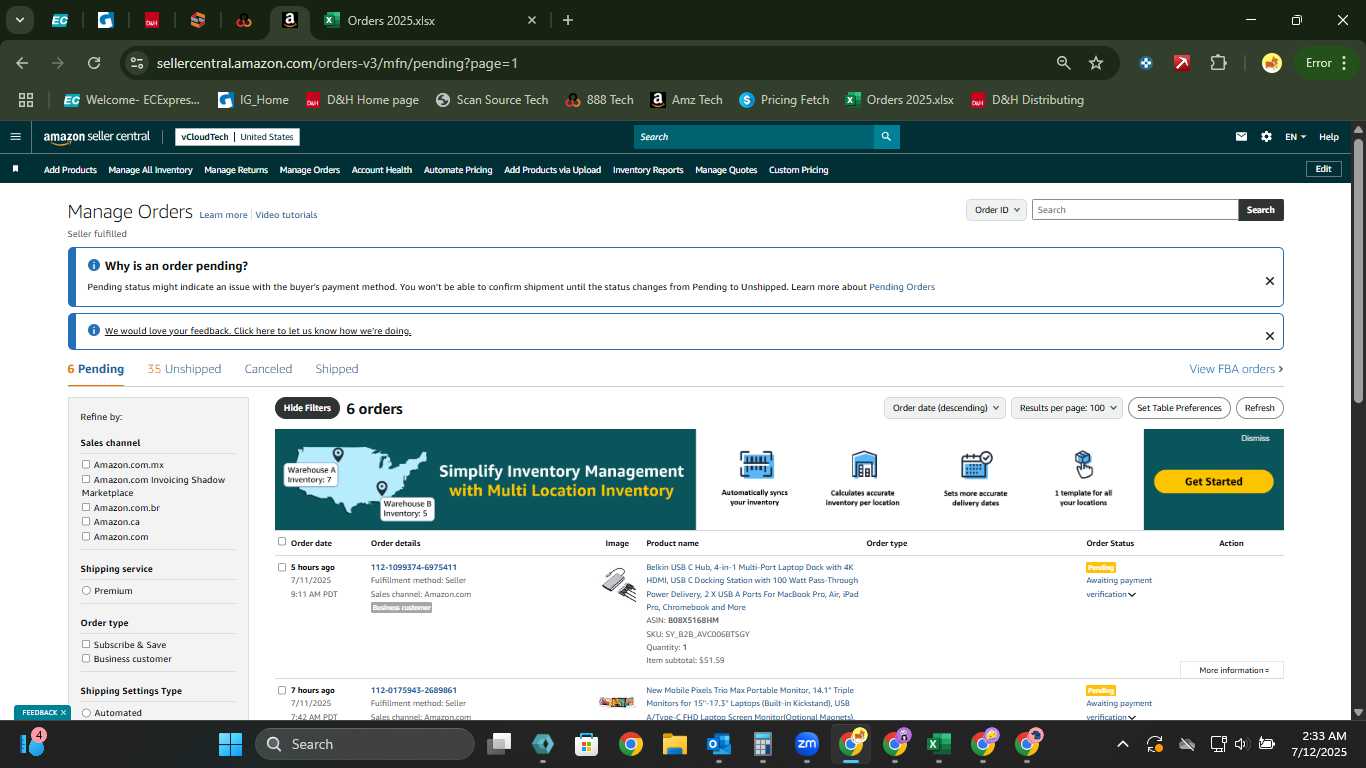Click the Windows Start button
Screen dimensions: 1366x768
230,744
